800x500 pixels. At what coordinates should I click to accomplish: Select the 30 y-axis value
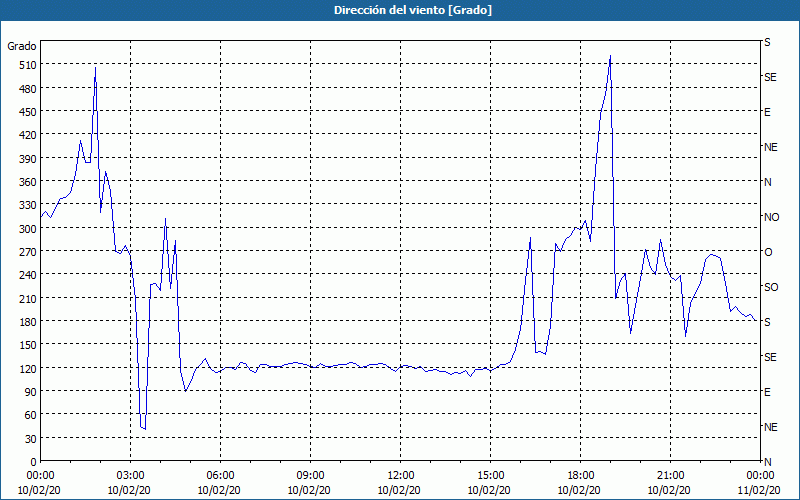pyautogui.click(x=31, y=439)
